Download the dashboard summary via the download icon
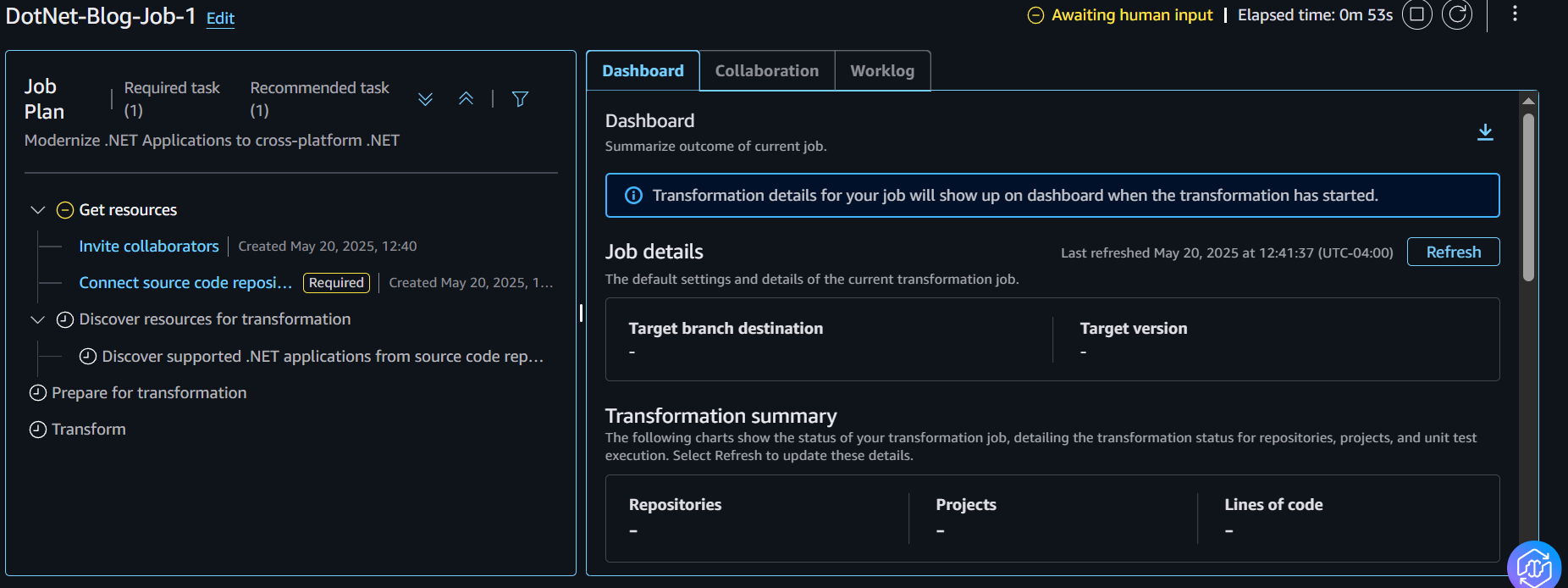 point(1485,132)
